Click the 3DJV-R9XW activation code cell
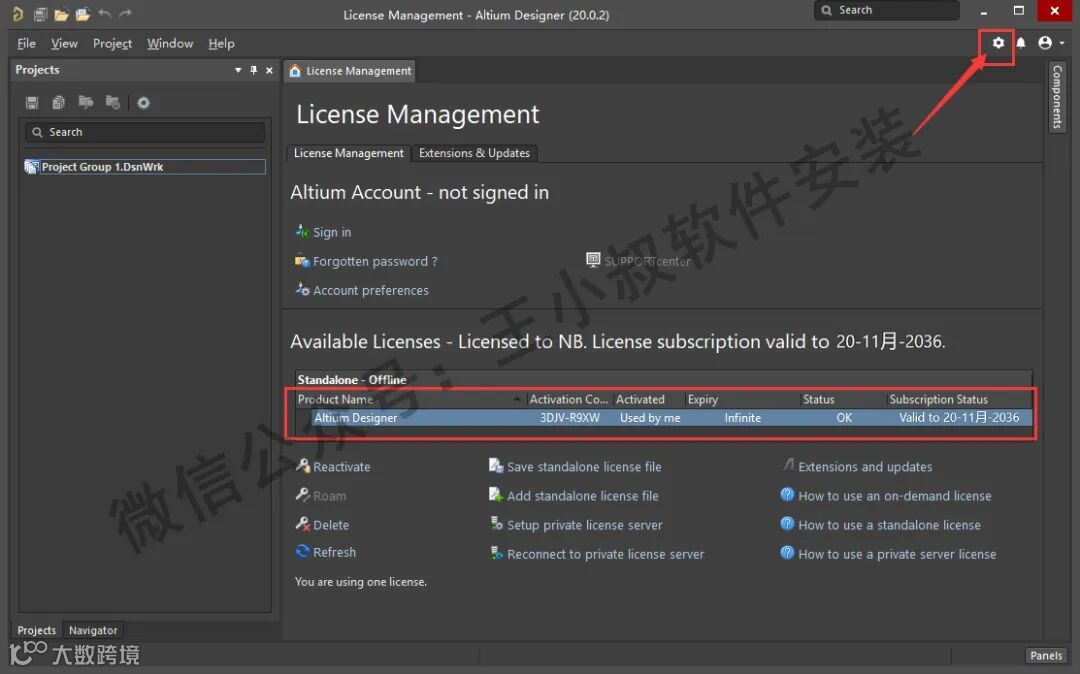1080x674 pixels. pos(570,418)
